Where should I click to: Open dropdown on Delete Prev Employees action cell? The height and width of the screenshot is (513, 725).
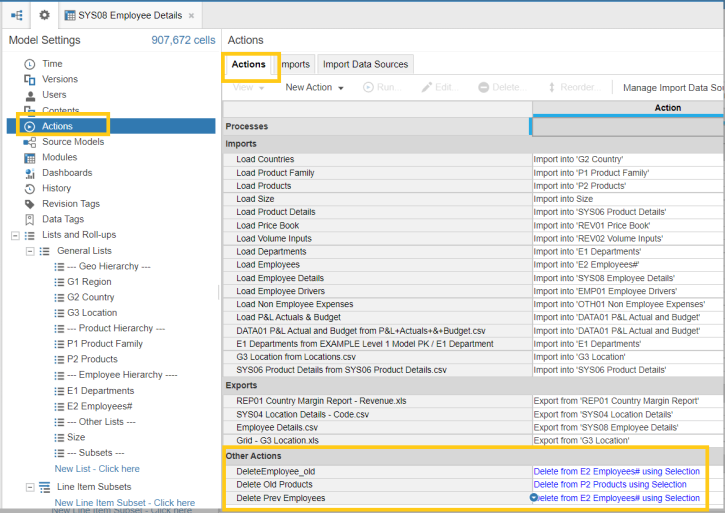pos(534,498)
